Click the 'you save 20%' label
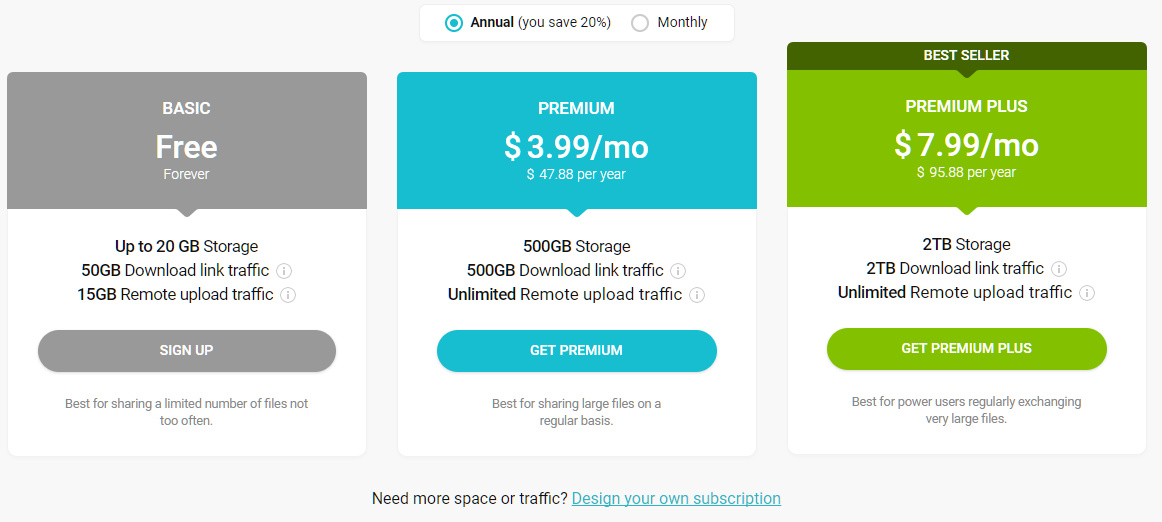The width and height of the screenshot is (1162, 522). tap(565, 22)
